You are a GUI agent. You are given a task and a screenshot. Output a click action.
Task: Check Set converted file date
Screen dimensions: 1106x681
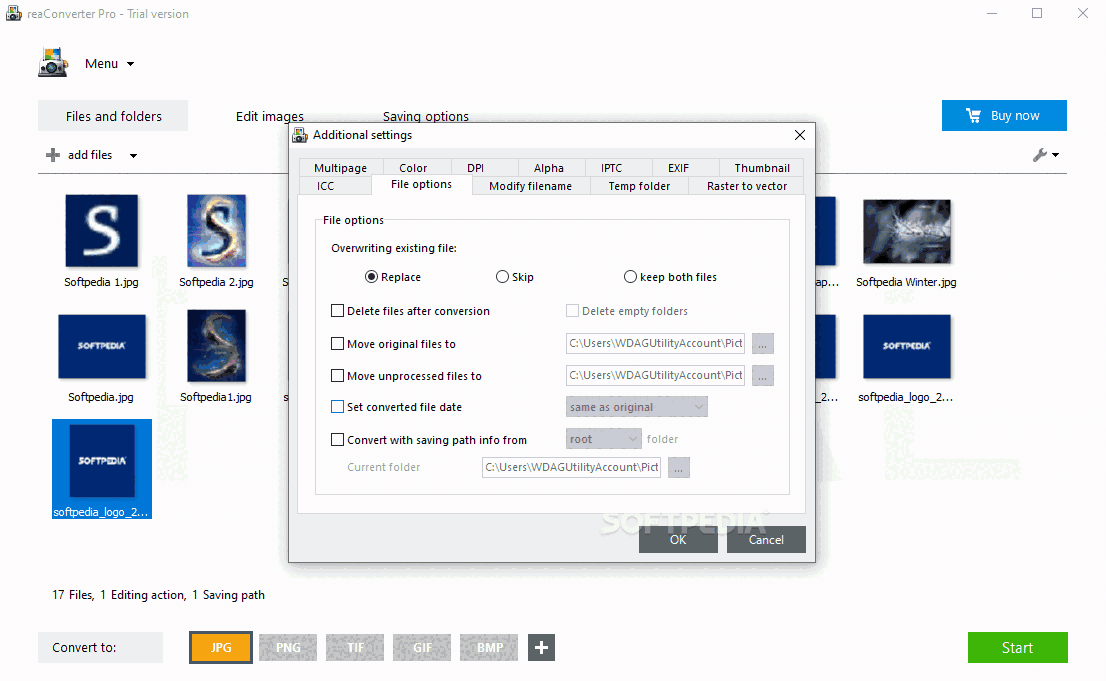point(337,407)
